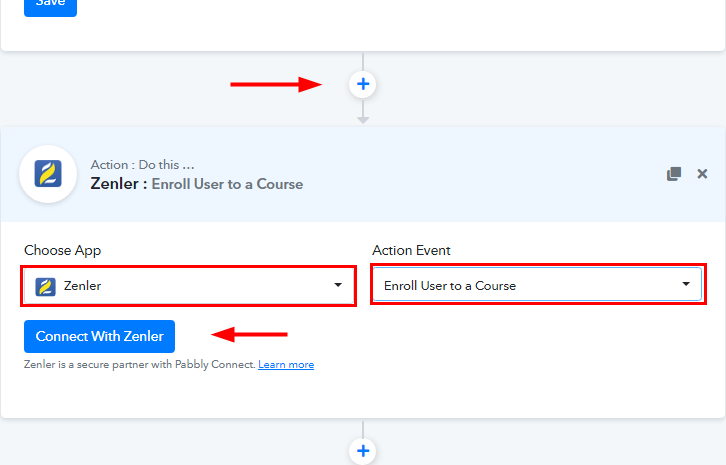Image resolution: width=726 pixels, height=465 pixels.
Task: Remove the Zenler action step with X
Action: [702, 174]
